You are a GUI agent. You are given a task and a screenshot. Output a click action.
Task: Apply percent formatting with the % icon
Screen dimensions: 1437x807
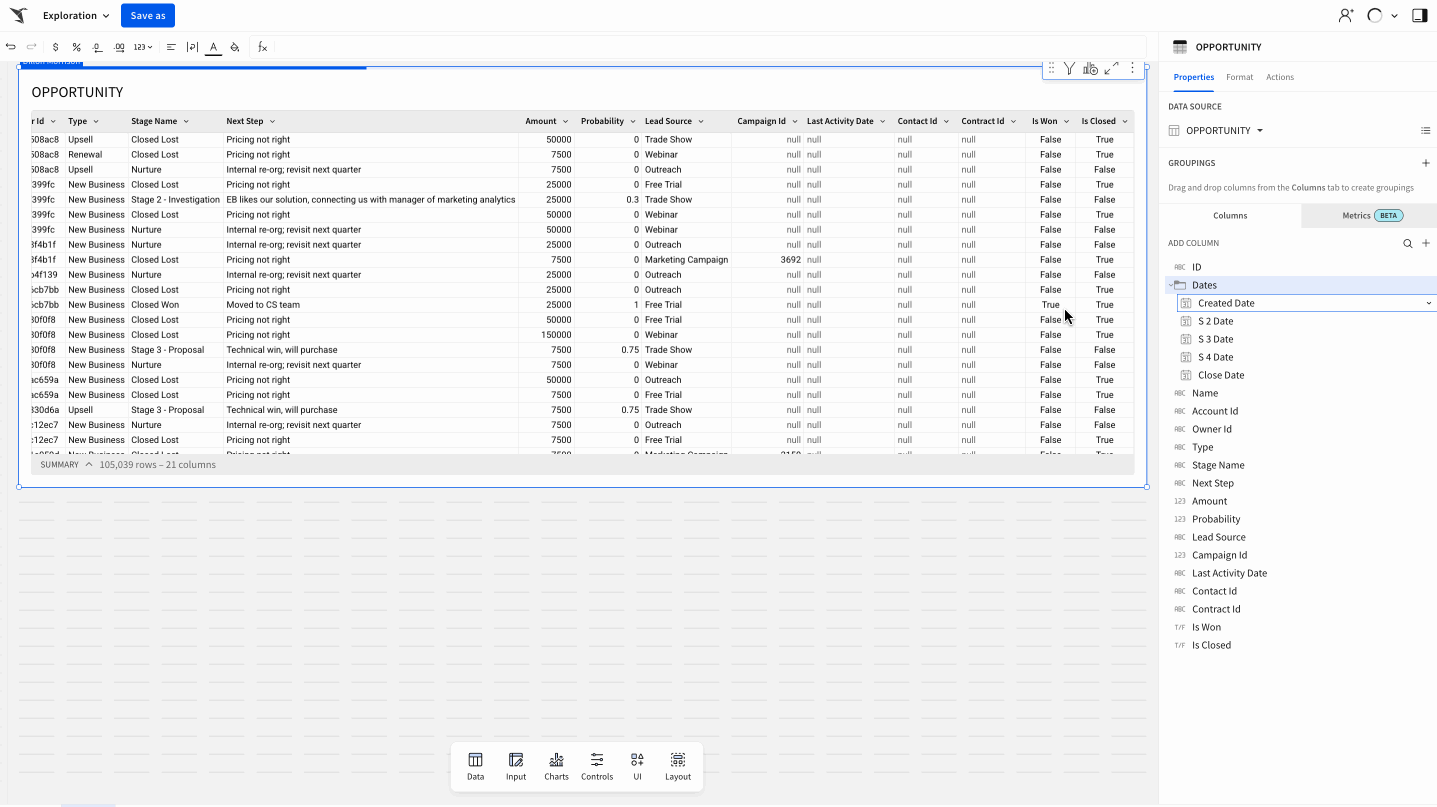click(76, 47)
